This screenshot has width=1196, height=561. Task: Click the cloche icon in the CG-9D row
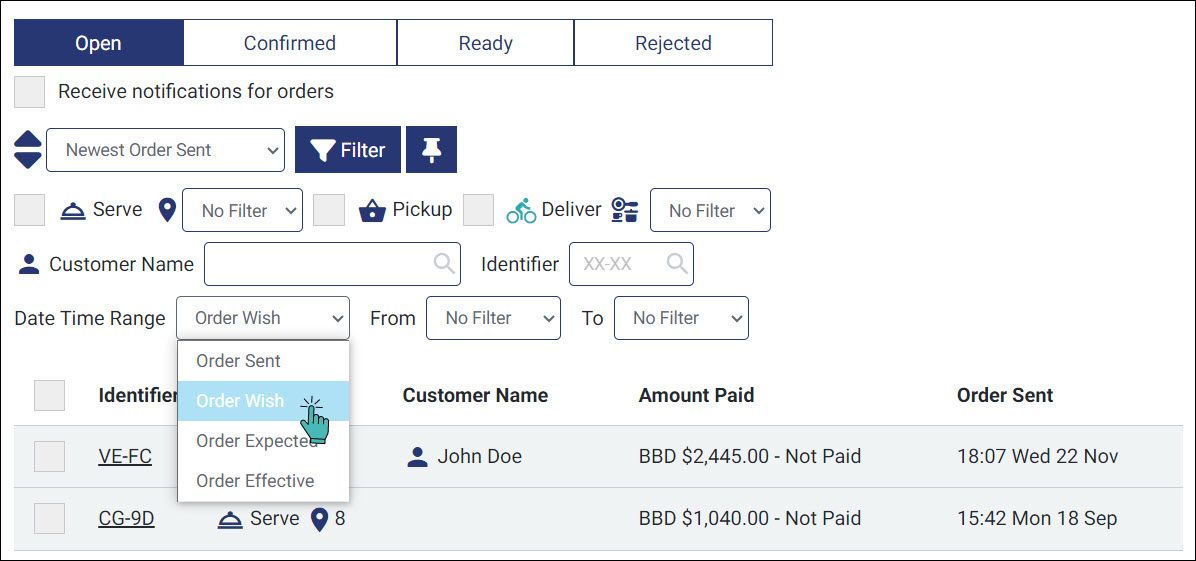tap(230, 520)
